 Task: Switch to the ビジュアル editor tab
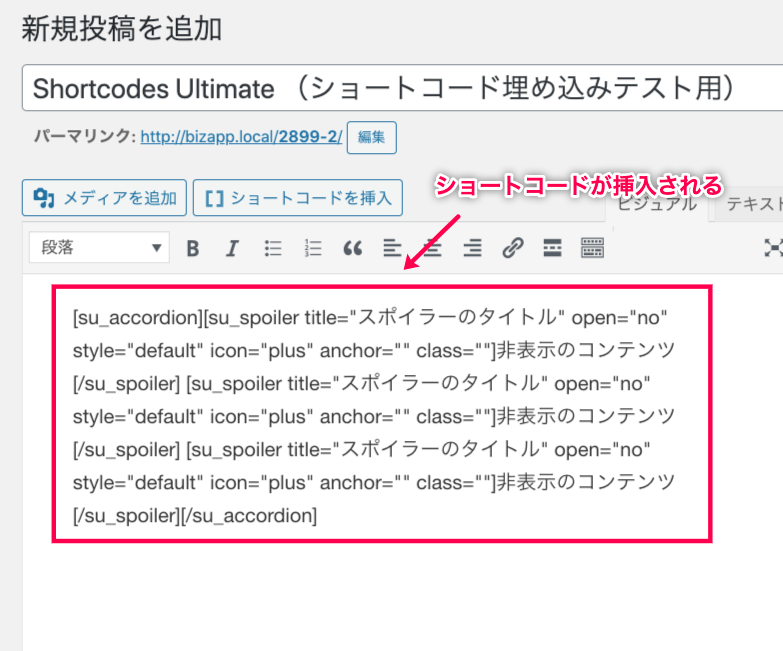[657, 204]
